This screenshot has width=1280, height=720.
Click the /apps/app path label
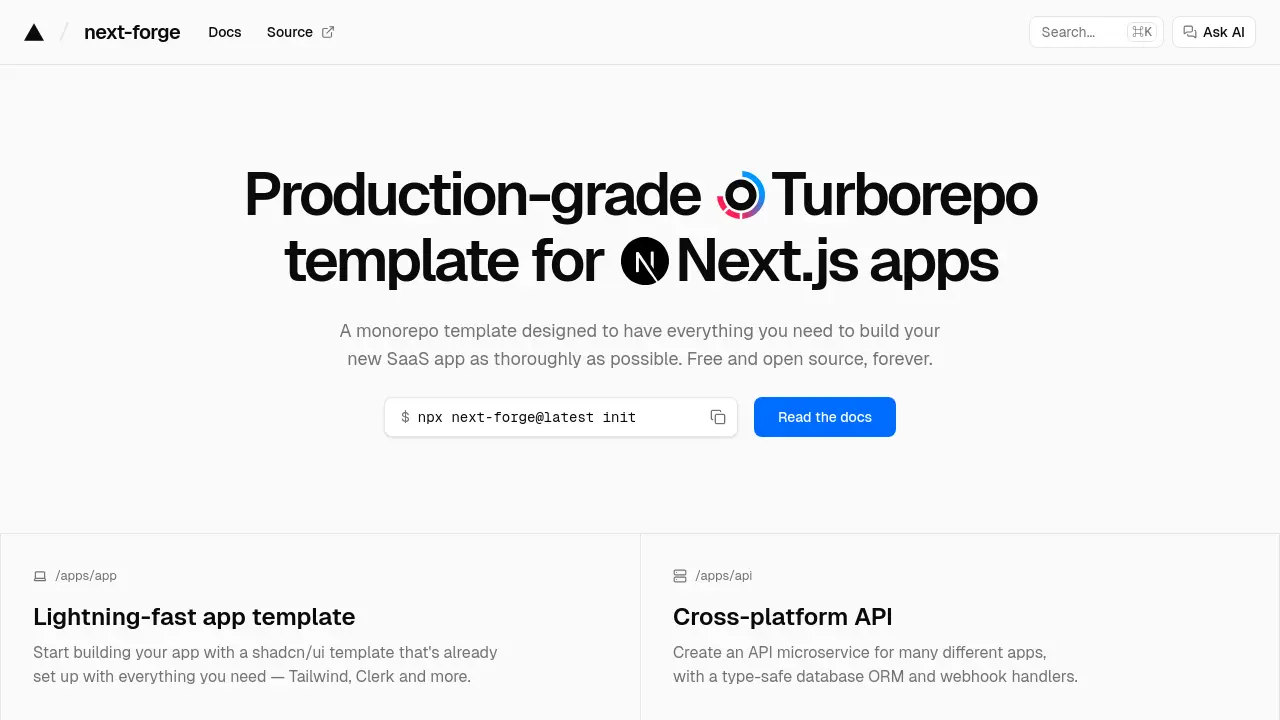(x=86, y=575)
